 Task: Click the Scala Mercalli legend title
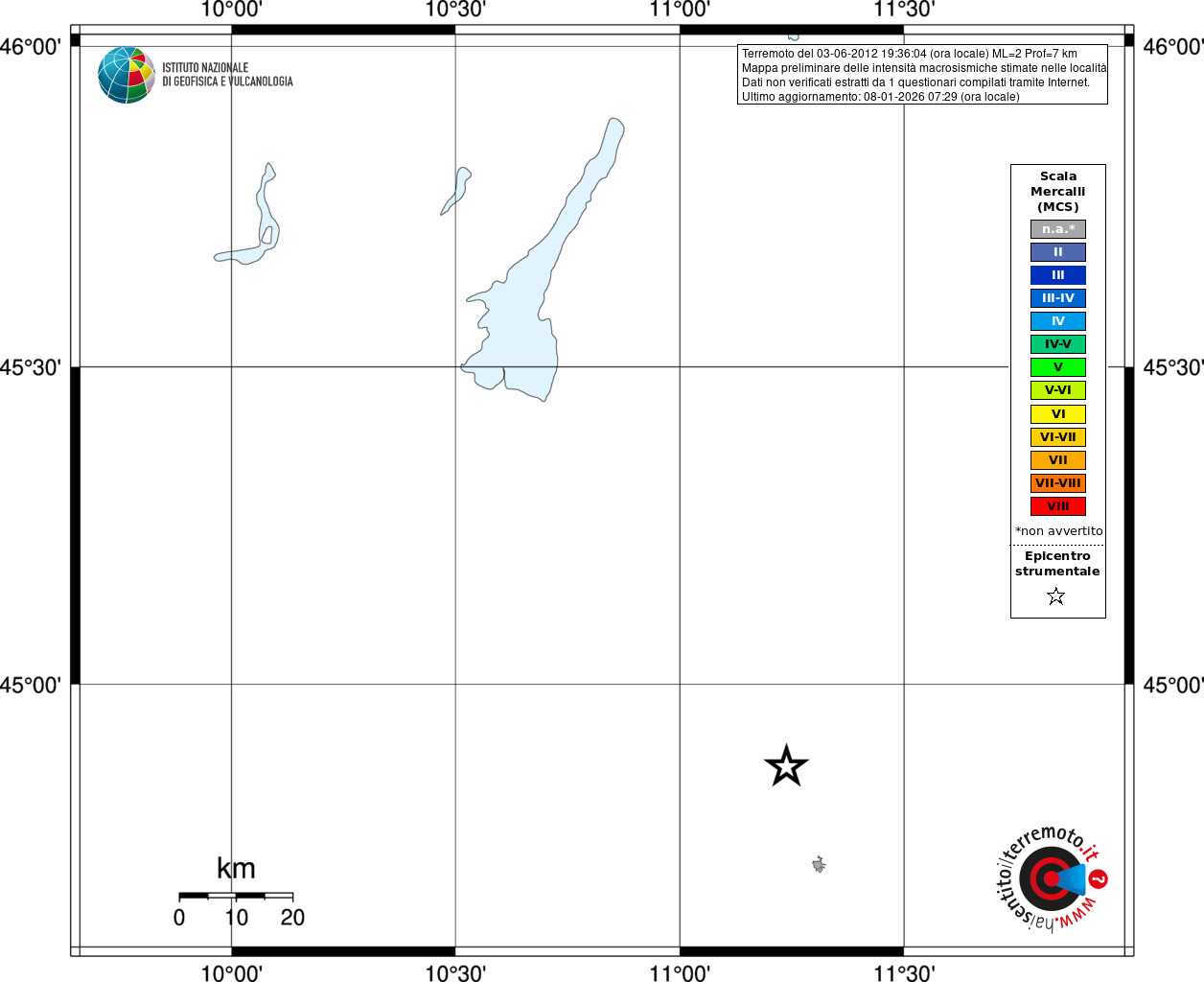click(x=1058, y=192)
